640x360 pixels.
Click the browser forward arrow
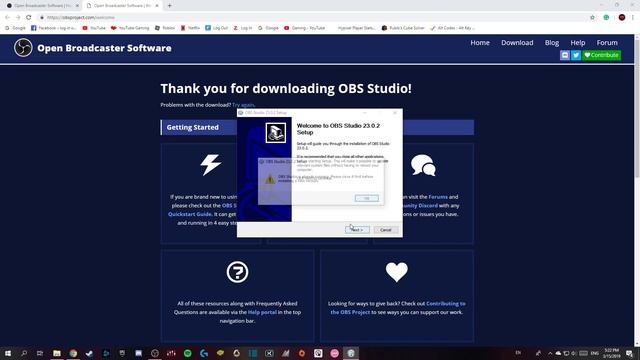[x=18, y=18]
